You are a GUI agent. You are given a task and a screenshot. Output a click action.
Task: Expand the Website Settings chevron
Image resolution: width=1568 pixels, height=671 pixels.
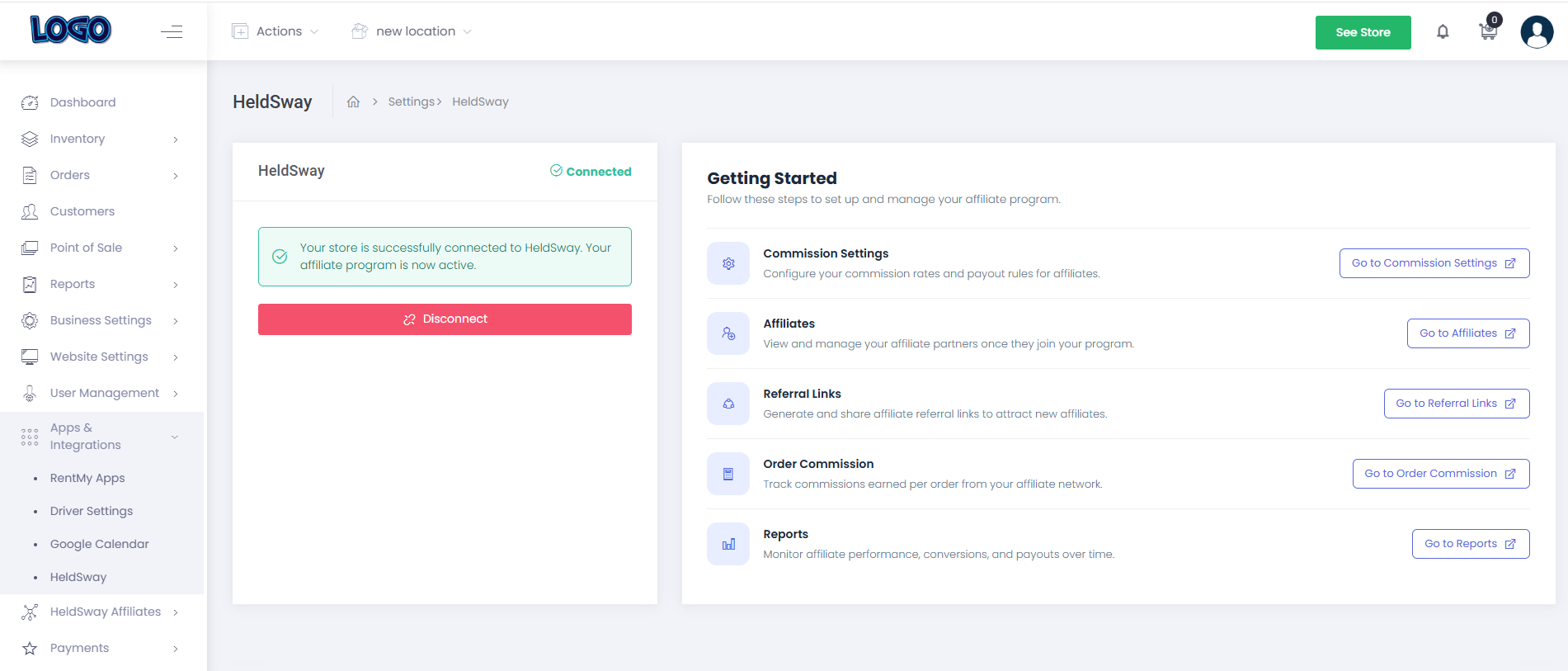(x=176, y=357)
